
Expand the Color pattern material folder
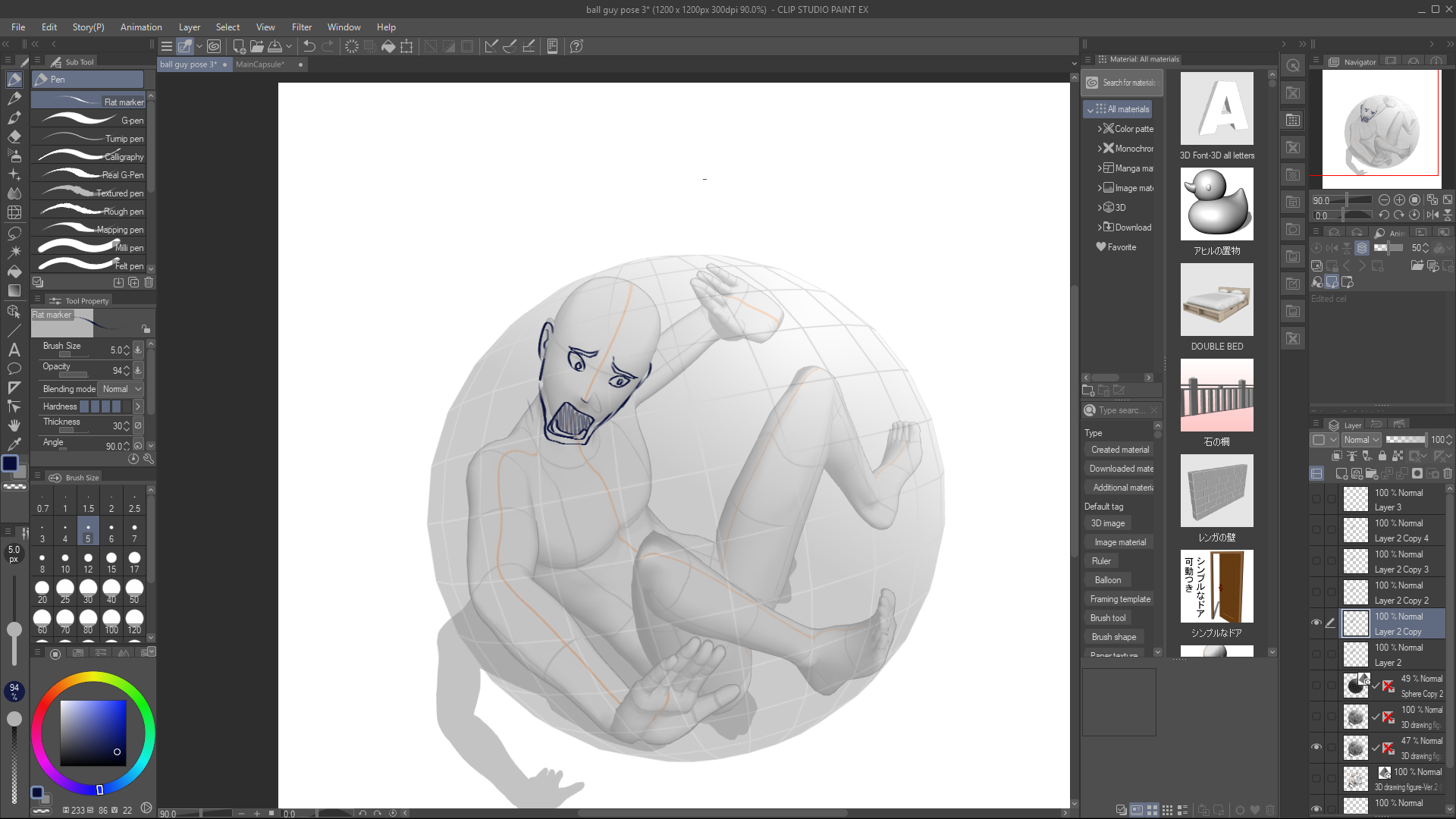click(1100, 129)
